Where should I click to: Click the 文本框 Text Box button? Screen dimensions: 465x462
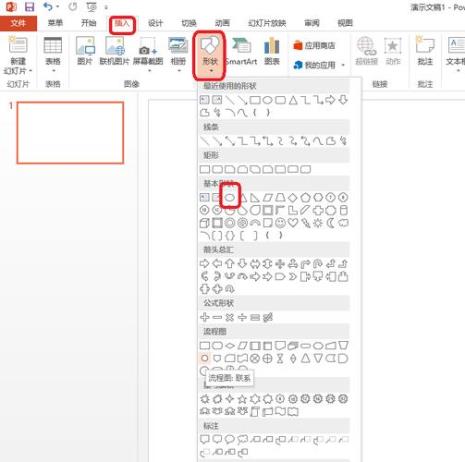455,54
